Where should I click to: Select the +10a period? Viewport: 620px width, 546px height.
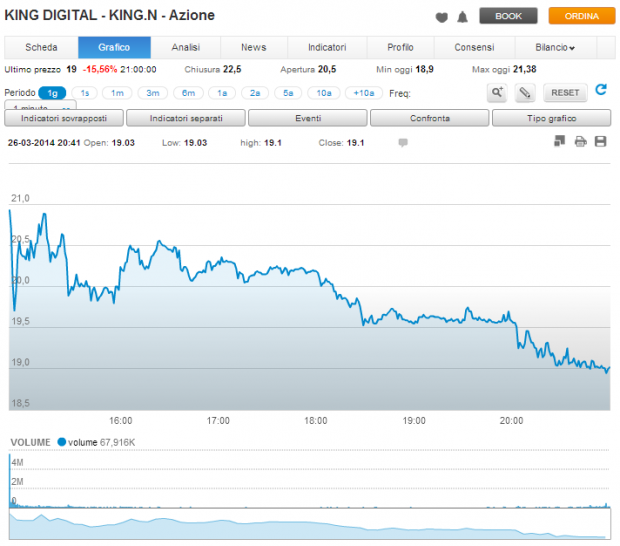(x=364, y=93)
